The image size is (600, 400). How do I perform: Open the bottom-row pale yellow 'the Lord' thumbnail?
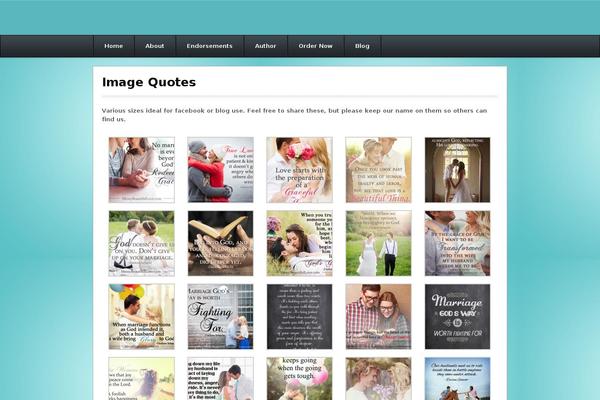pyautogui.click(x=142, y=379)
